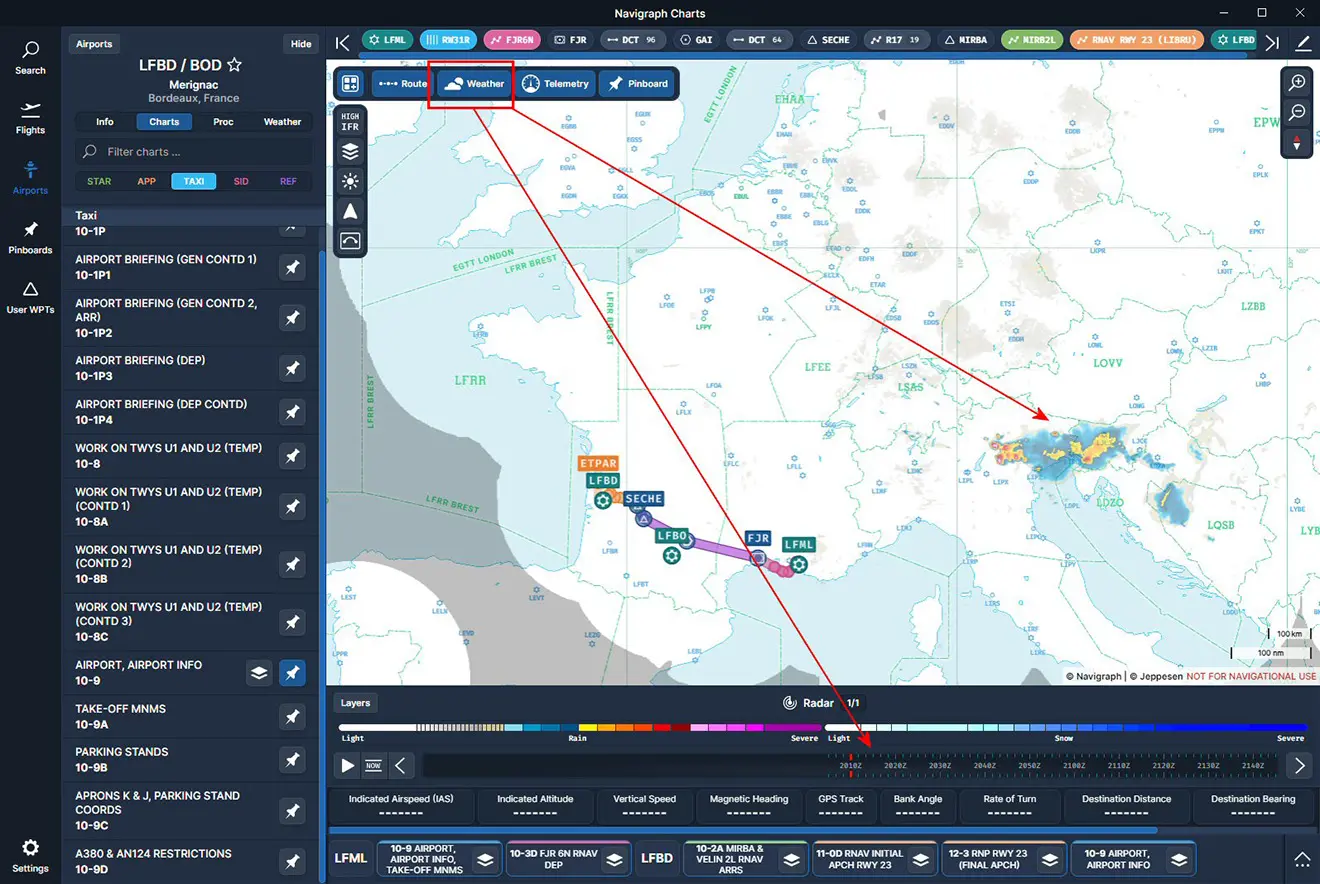1320x884 pixels.
Task: Select the 2010Z radar timeline marker
Action: click(x=850, y=766)
